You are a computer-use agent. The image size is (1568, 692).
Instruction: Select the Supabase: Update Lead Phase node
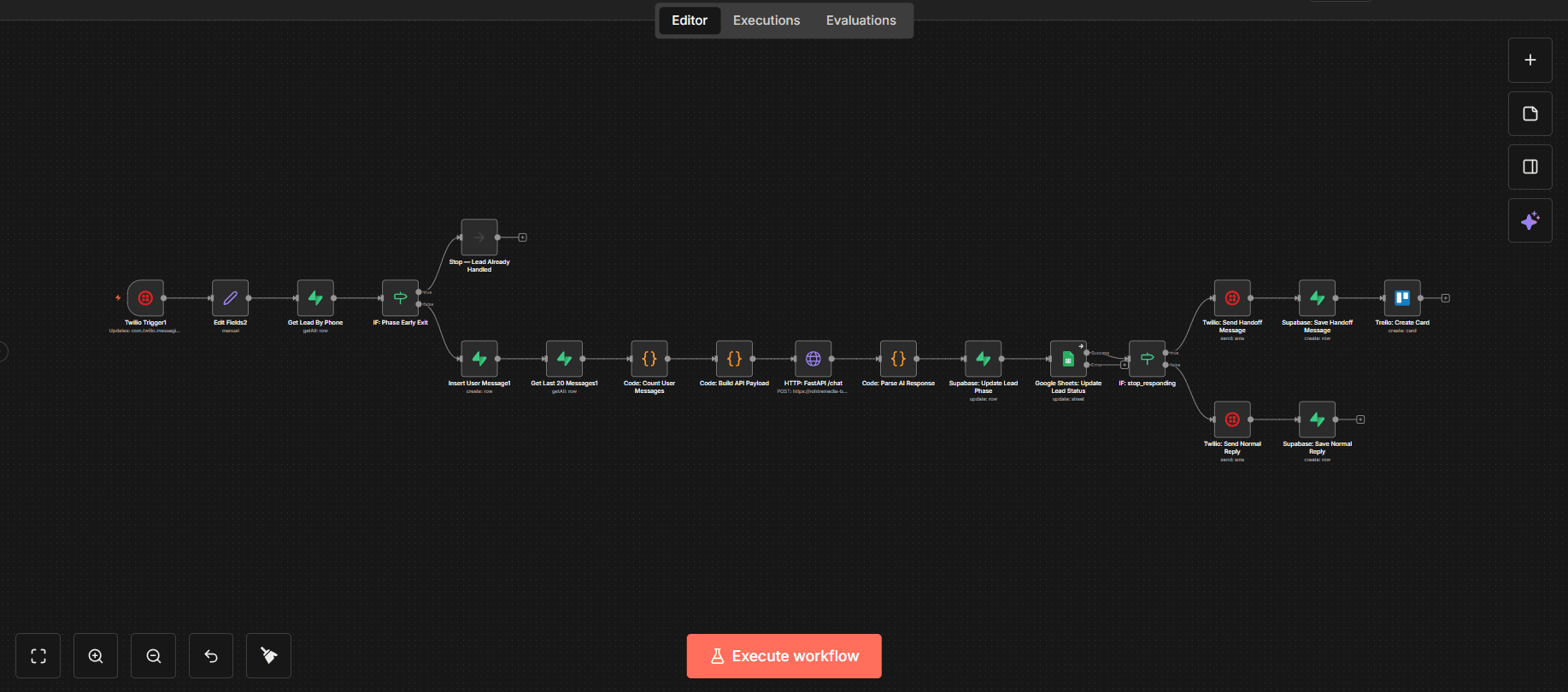(x=984, y=359)
